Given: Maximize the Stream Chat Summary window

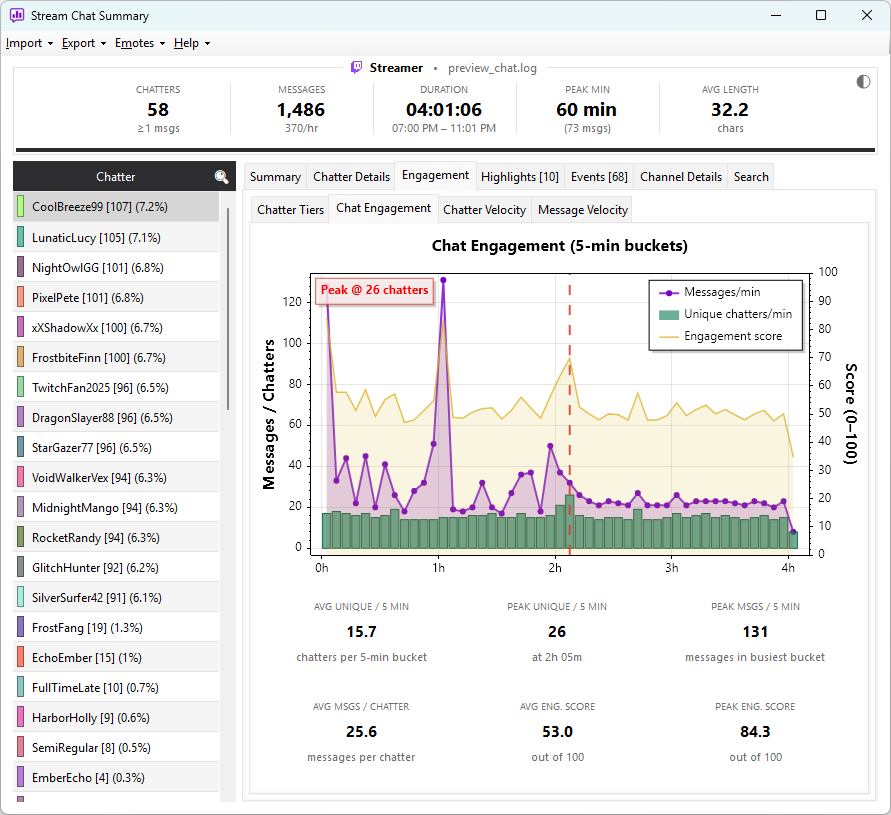Looking at the screenshot, I should pyautogui.click(x=821, y=15).
